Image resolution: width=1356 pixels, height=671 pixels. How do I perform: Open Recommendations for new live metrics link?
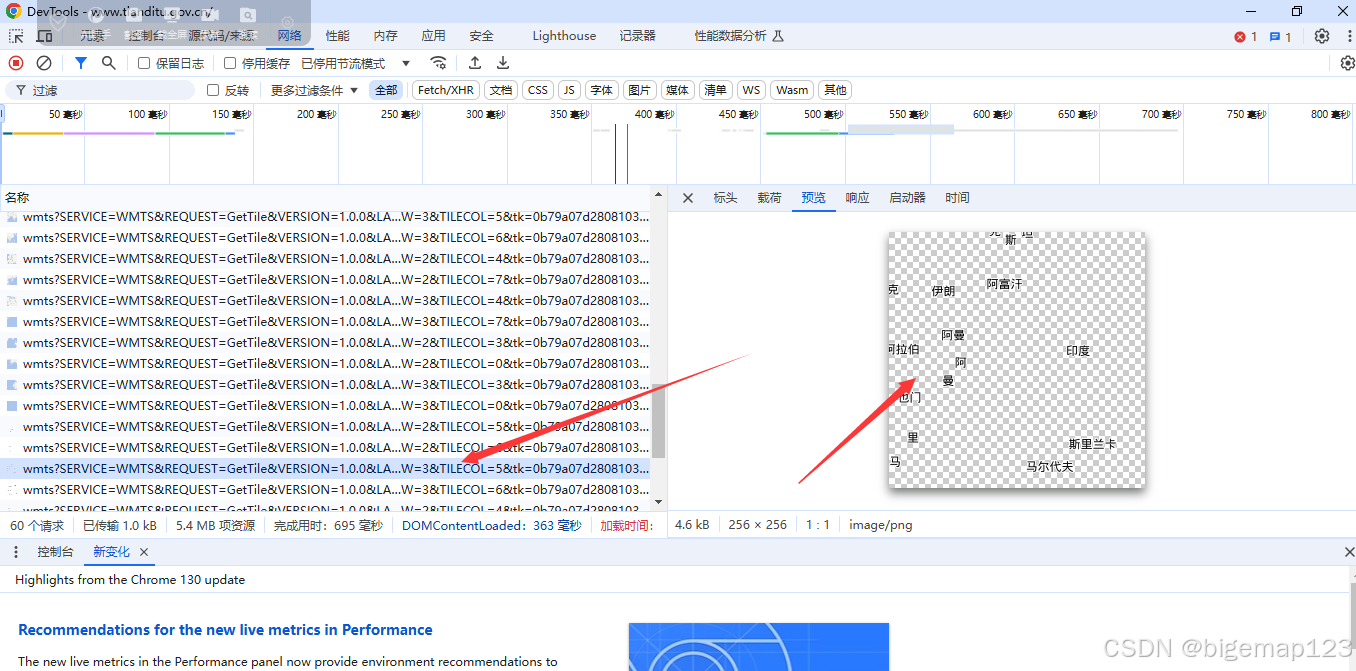coord(225,630)
